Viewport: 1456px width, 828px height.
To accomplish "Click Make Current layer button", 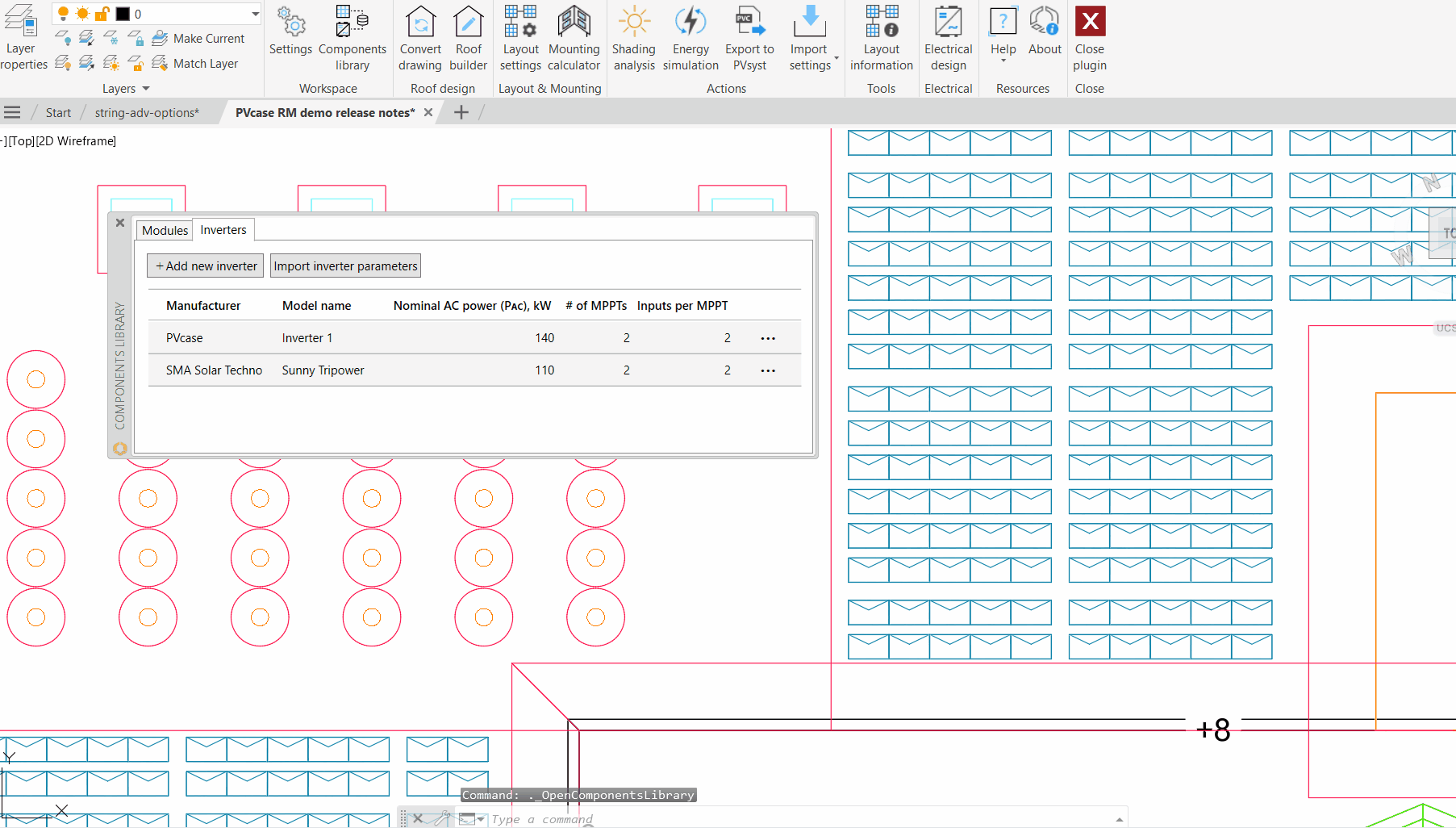I will click(x=198, y=38).
